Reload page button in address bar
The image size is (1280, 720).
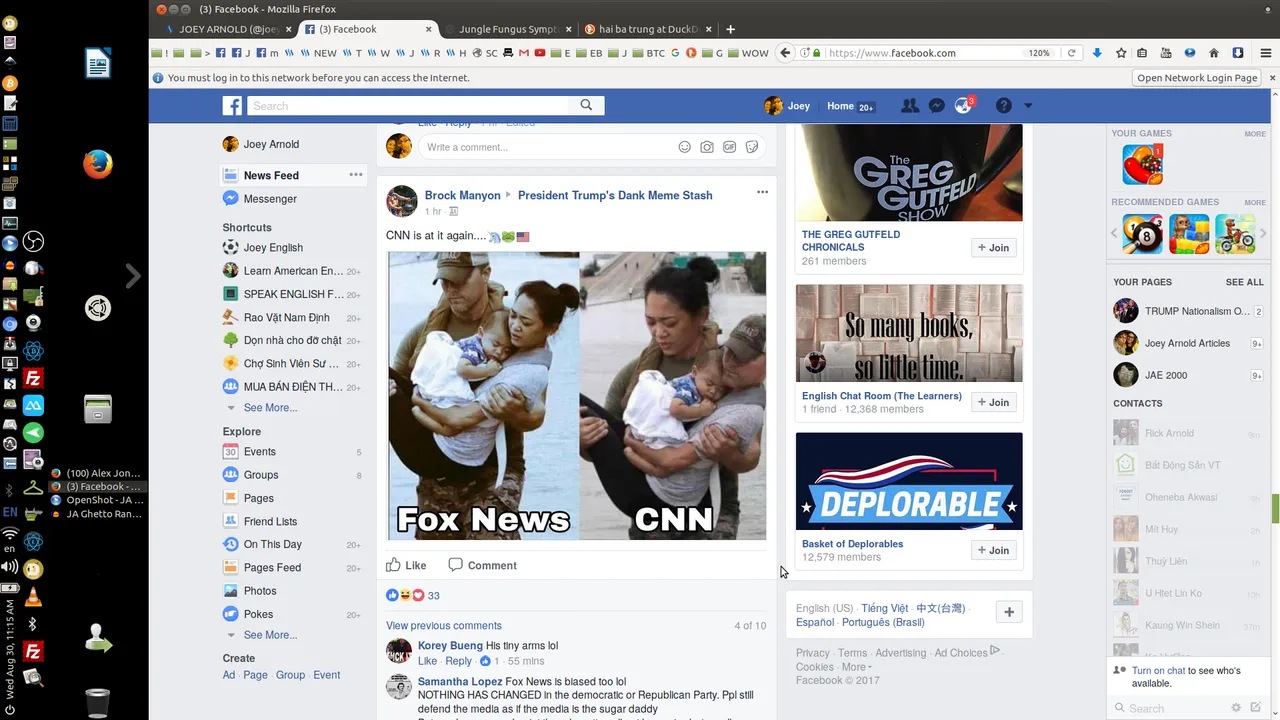click(x=1071, y=53)
